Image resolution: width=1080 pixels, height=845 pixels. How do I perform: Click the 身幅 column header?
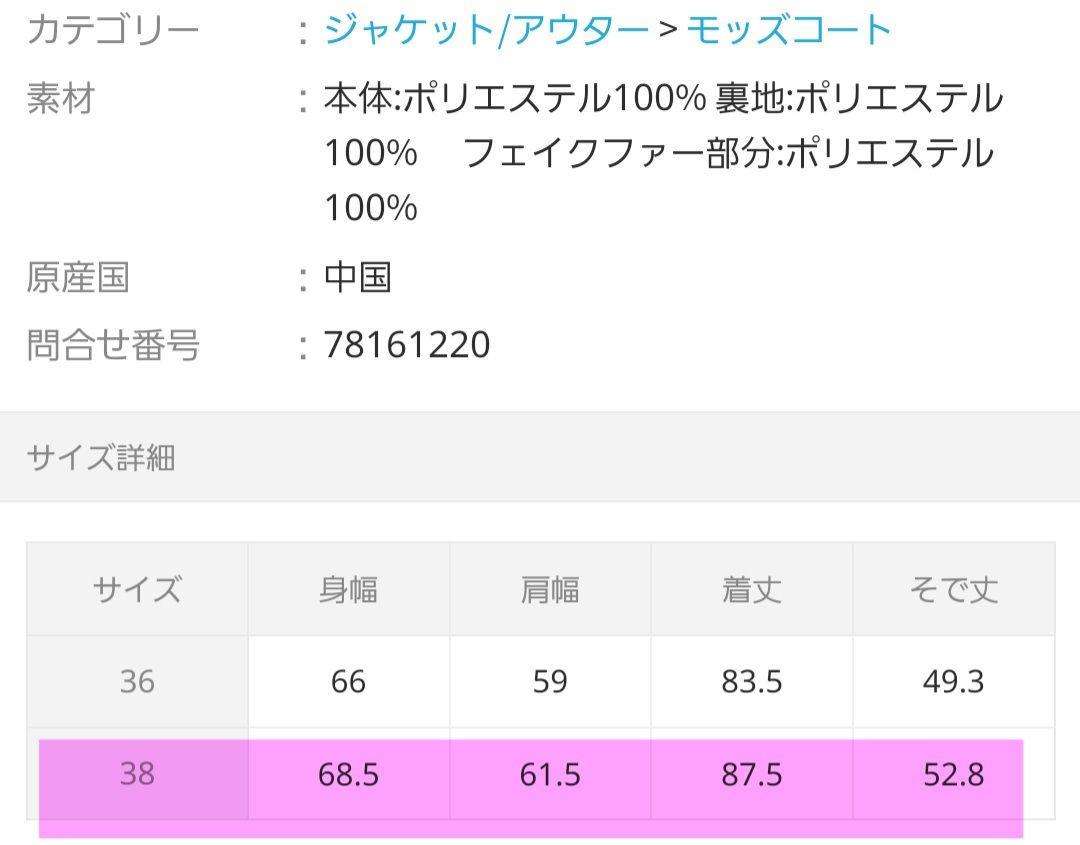point(349,590)
